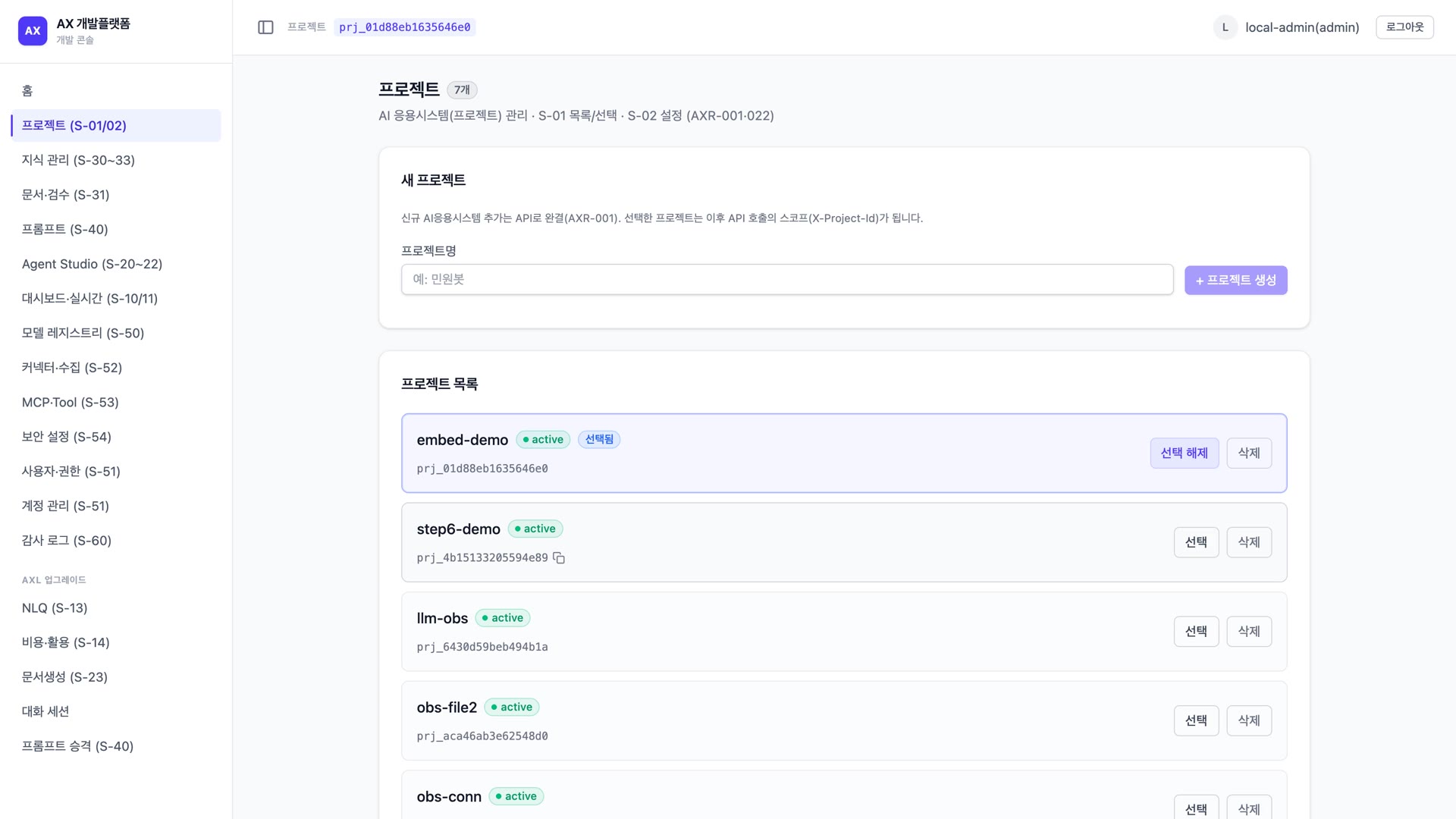Open 대화 세션 page
This screenshot has height=819, width=1456.
tap(116, 711)
